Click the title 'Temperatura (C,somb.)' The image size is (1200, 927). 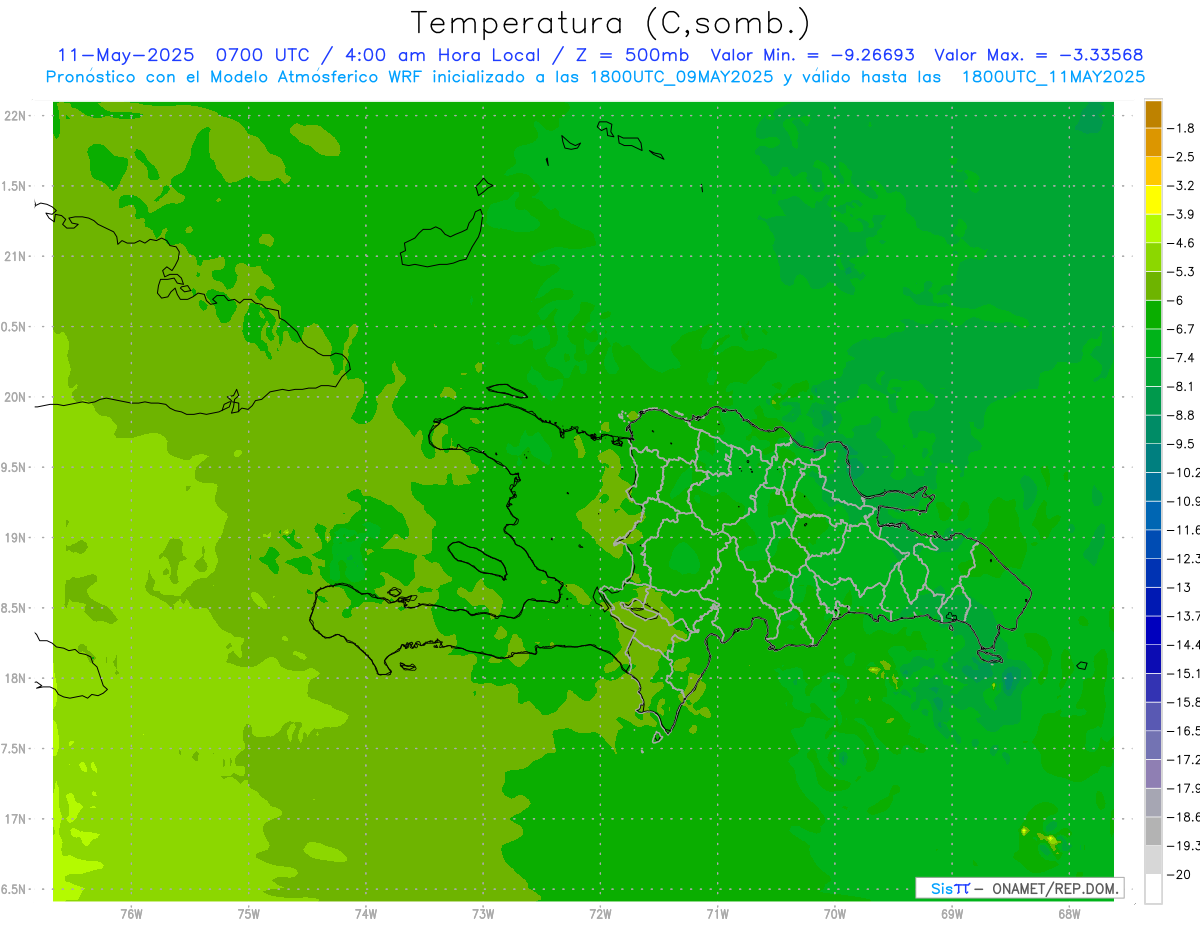pos(611,23)
